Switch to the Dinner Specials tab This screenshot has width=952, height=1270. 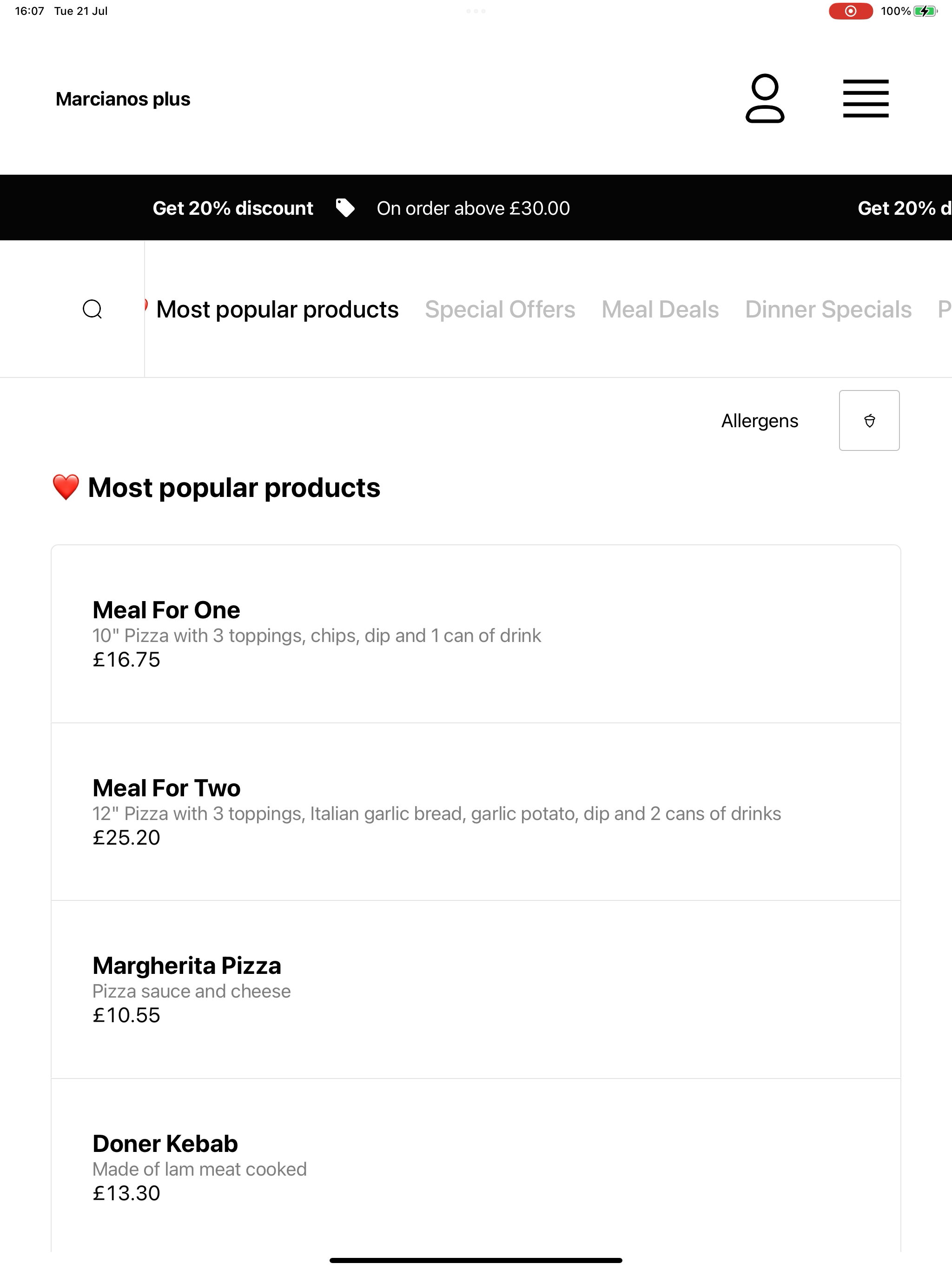pyautogui.click(x=828, y=310)
